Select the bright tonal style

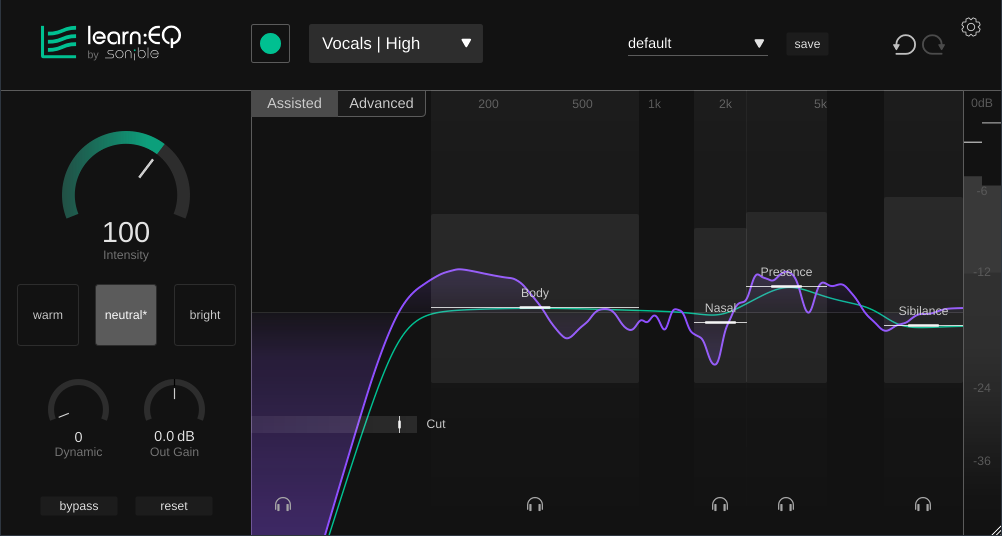point(205,315)
